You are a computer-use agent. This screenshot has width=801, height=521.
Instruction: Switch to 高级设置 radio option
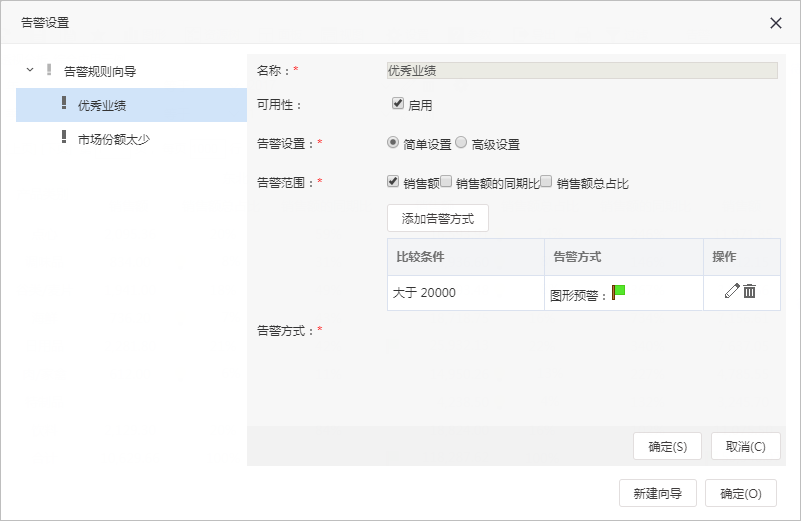click(461, 143)
